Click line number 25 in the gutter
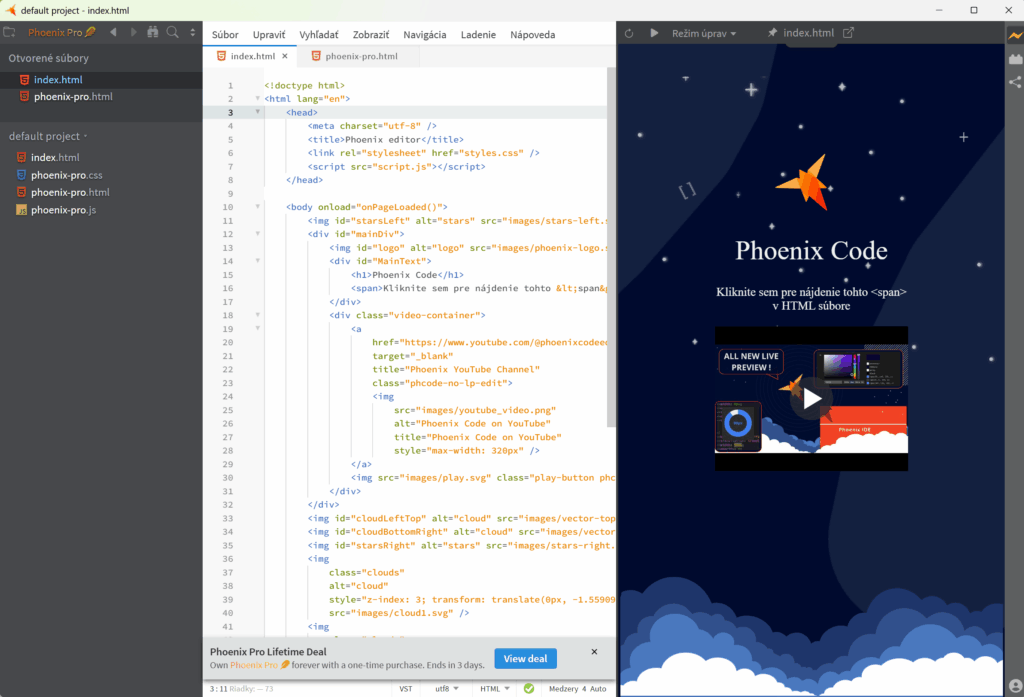Viewport: 1024px width, 697px height. pos(227,410)
